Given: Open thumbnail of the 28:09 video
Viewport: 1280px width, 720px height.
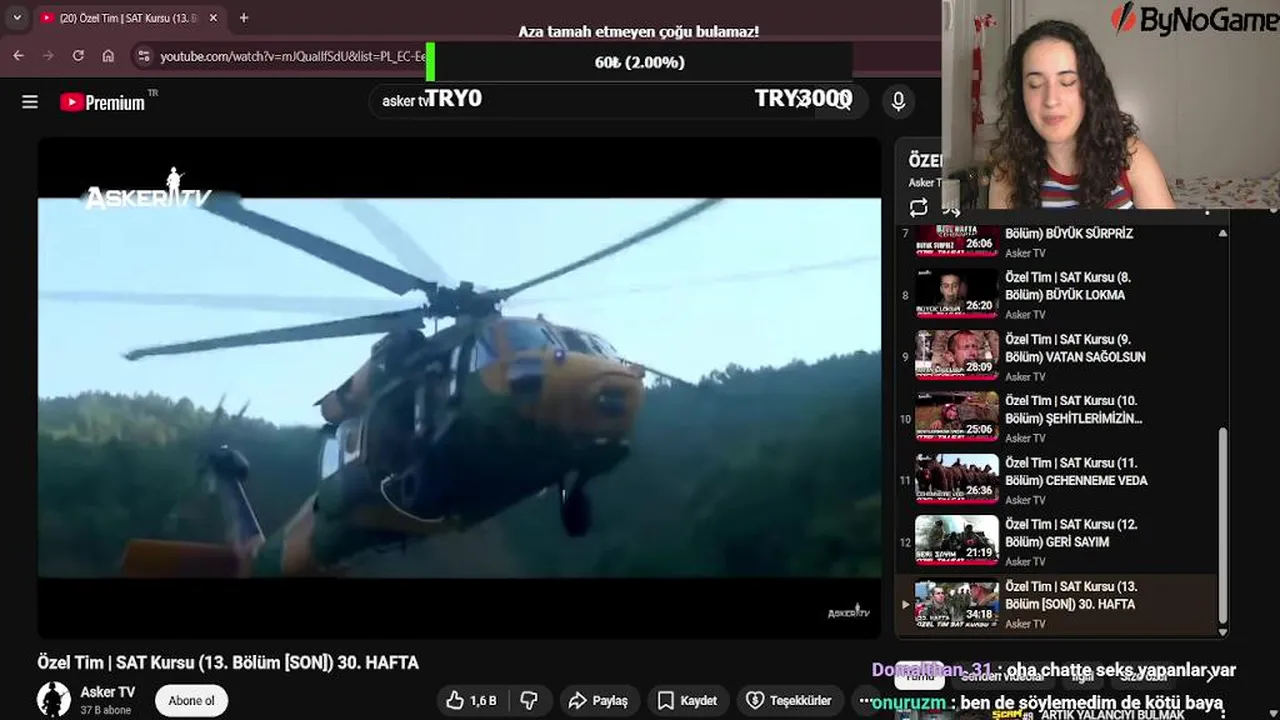Looking at the screenshot, I should [957, 354].
